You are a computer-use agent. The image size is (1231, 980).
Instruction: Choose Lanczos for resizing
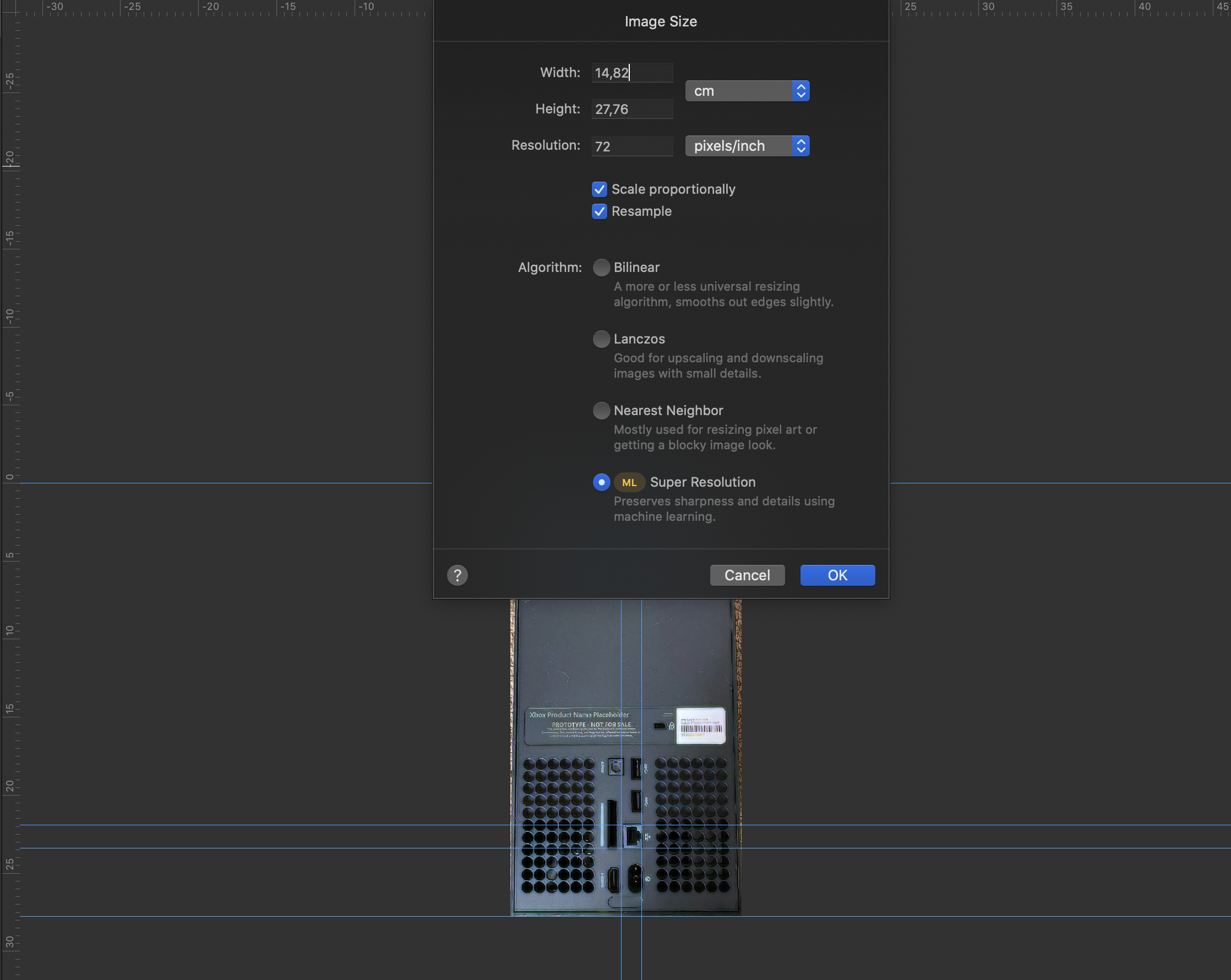(601, 339)
